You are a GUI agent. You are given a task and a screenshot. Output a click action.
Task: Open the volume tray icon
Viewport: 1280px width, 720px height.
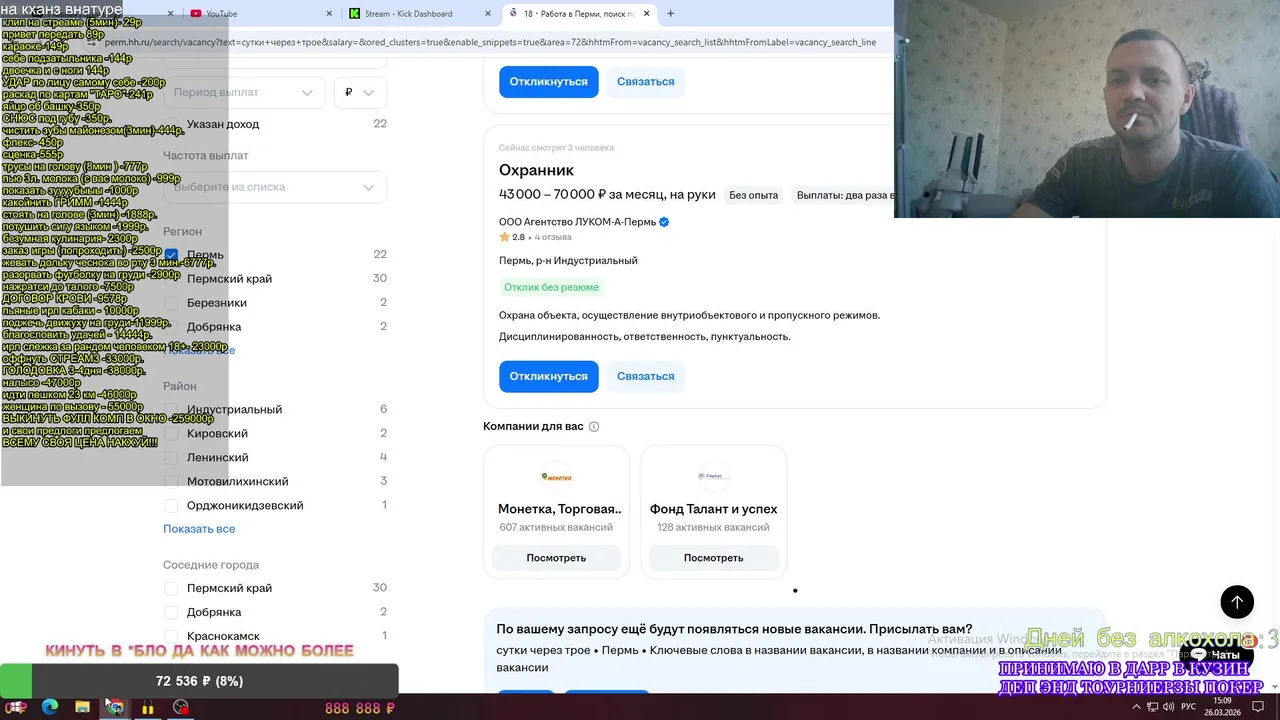pos(1167,706)
